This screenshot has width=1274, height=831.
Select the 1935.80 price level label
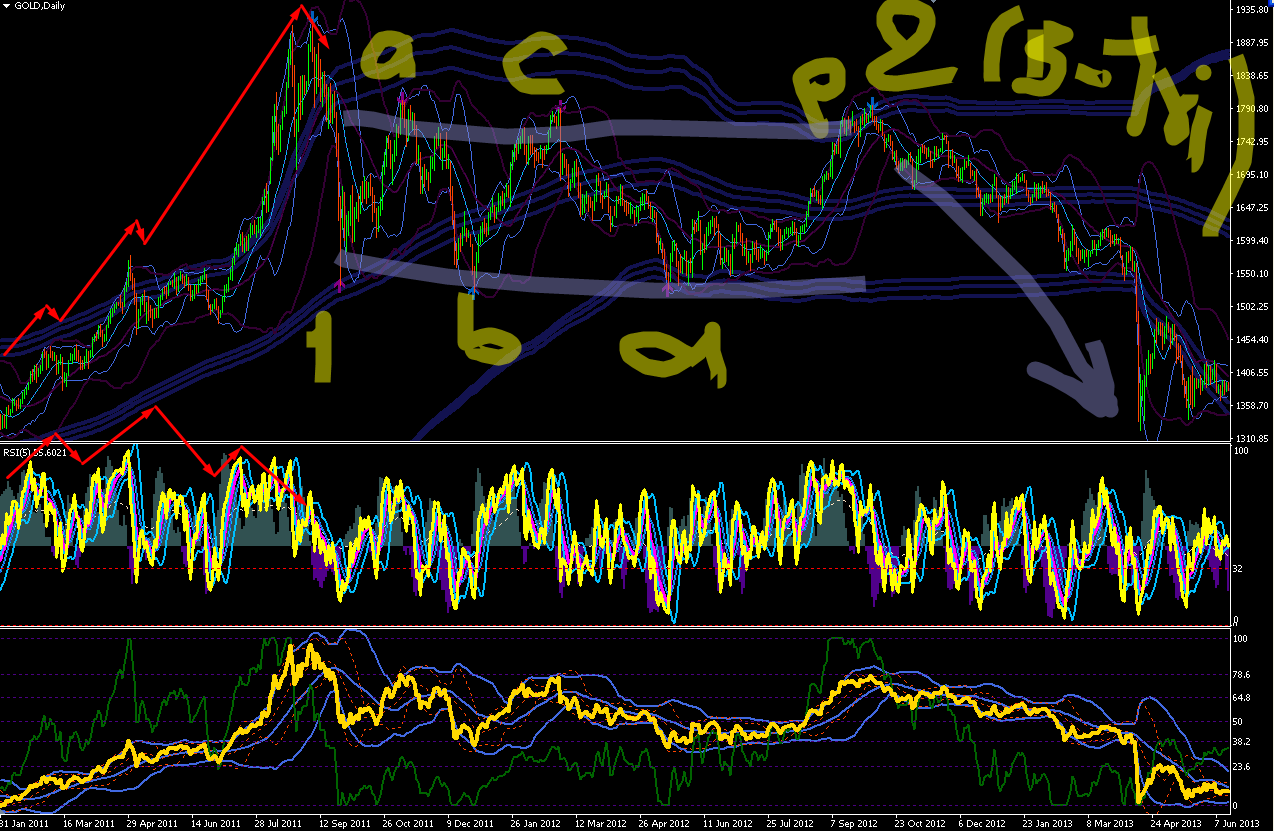[x=1250, y=9]
